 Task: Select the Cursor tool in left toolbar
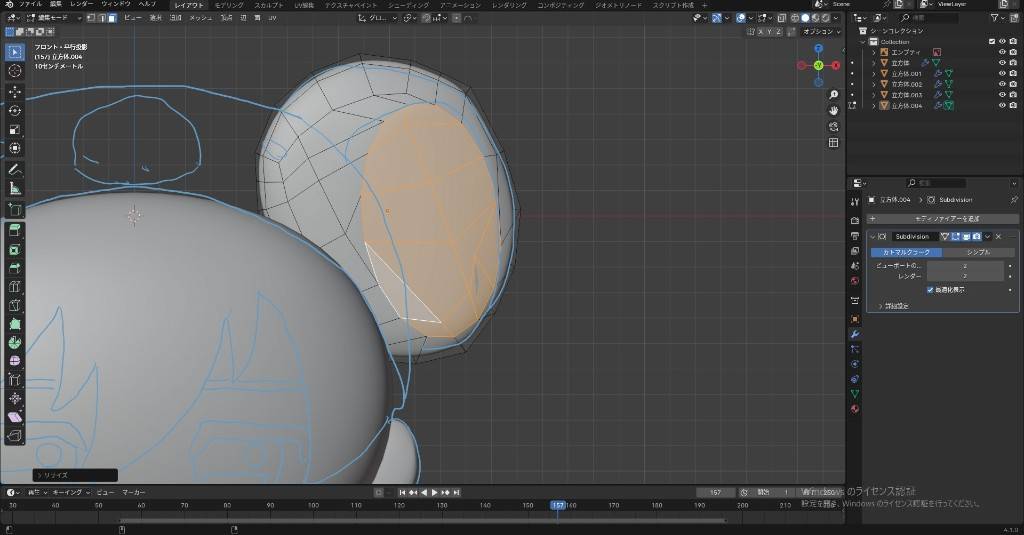[x=15, y=71]
